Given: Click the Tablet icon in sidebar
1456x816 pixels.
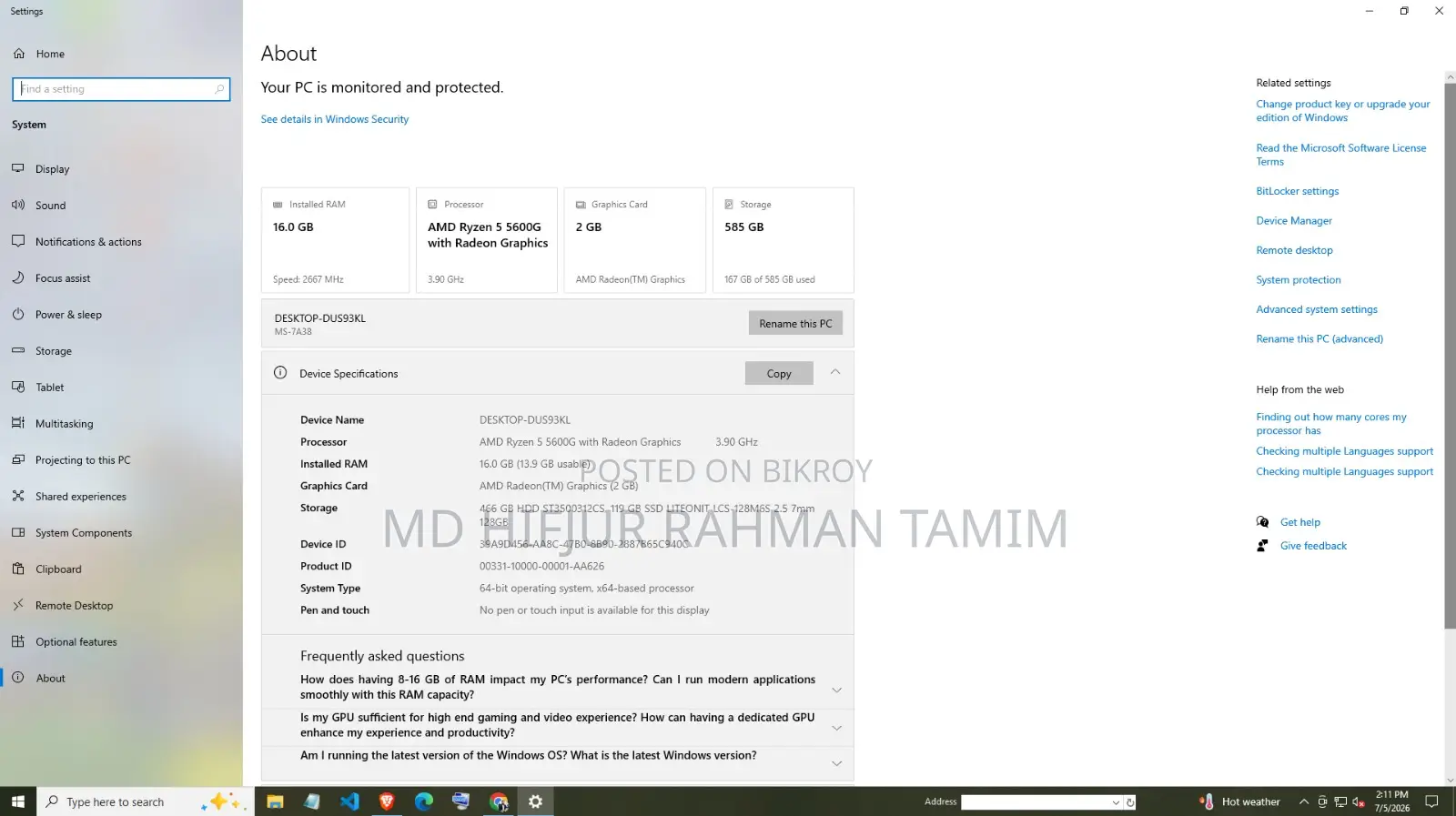Looking at the screenshot, I should (18, 387).
